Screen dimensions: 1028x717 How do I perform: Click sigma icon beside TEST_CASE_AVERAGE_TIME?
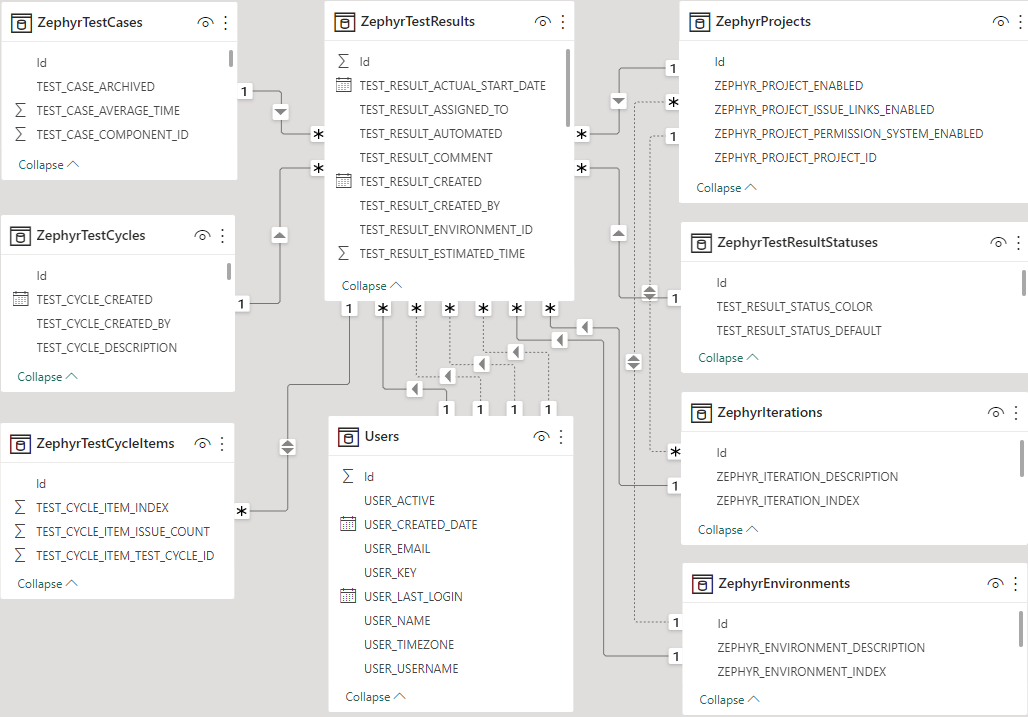pyautogui.click(x=21, y=110)
